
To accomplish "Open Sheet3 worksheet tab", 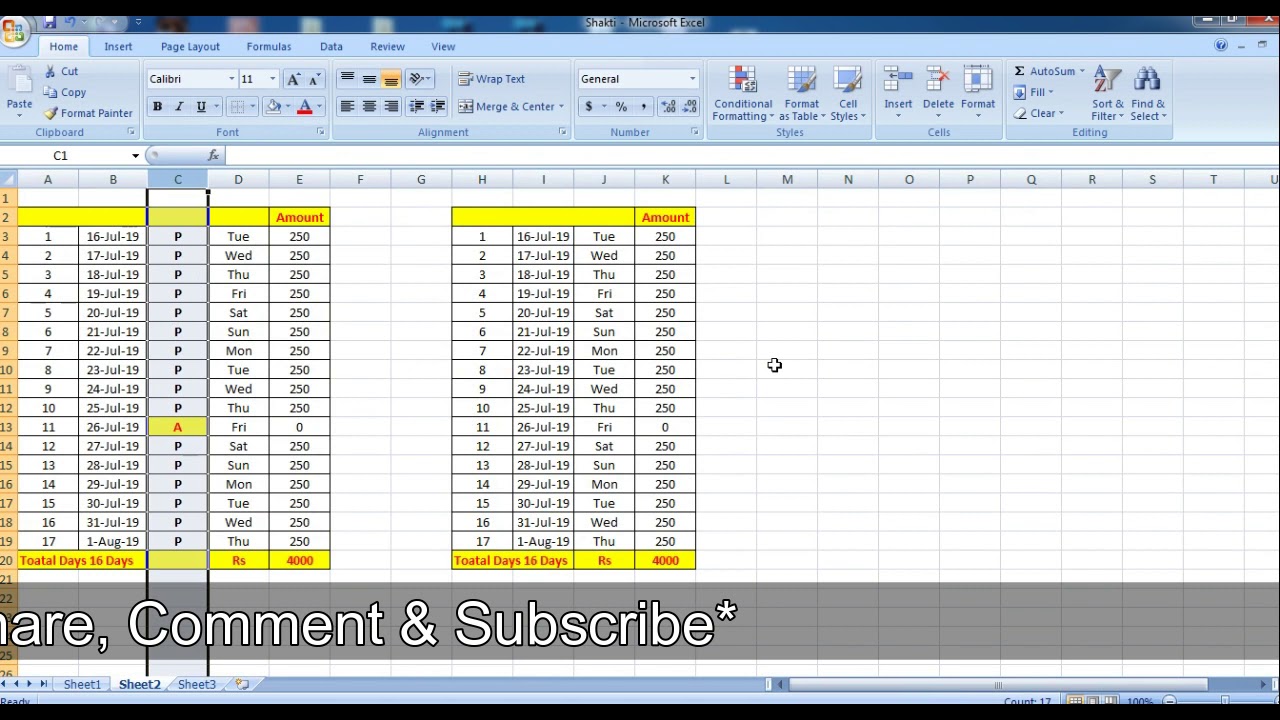I will coord(196,685).
